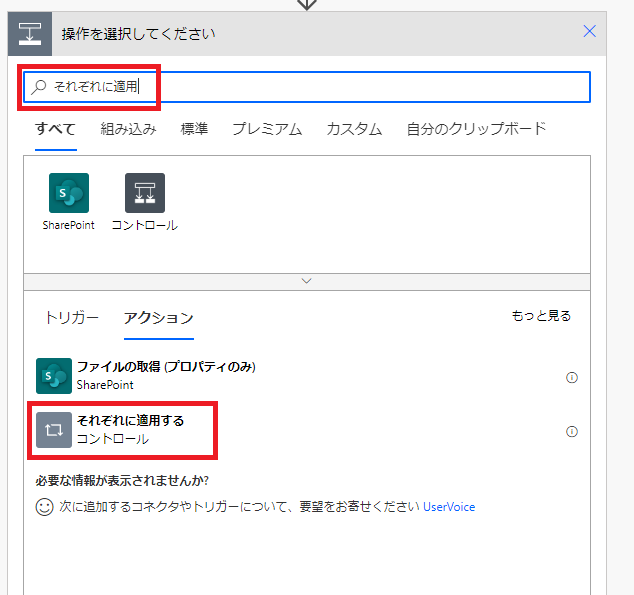Close the operation selection panel
This screenshot has width=634, height=595.
point(590,31)
